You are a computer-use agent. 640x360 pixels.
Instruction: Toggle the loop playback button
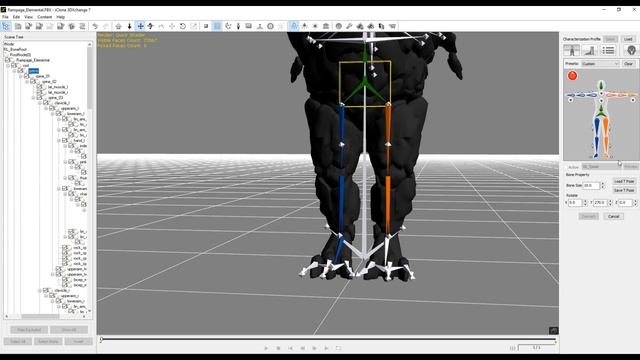(338, 348)
